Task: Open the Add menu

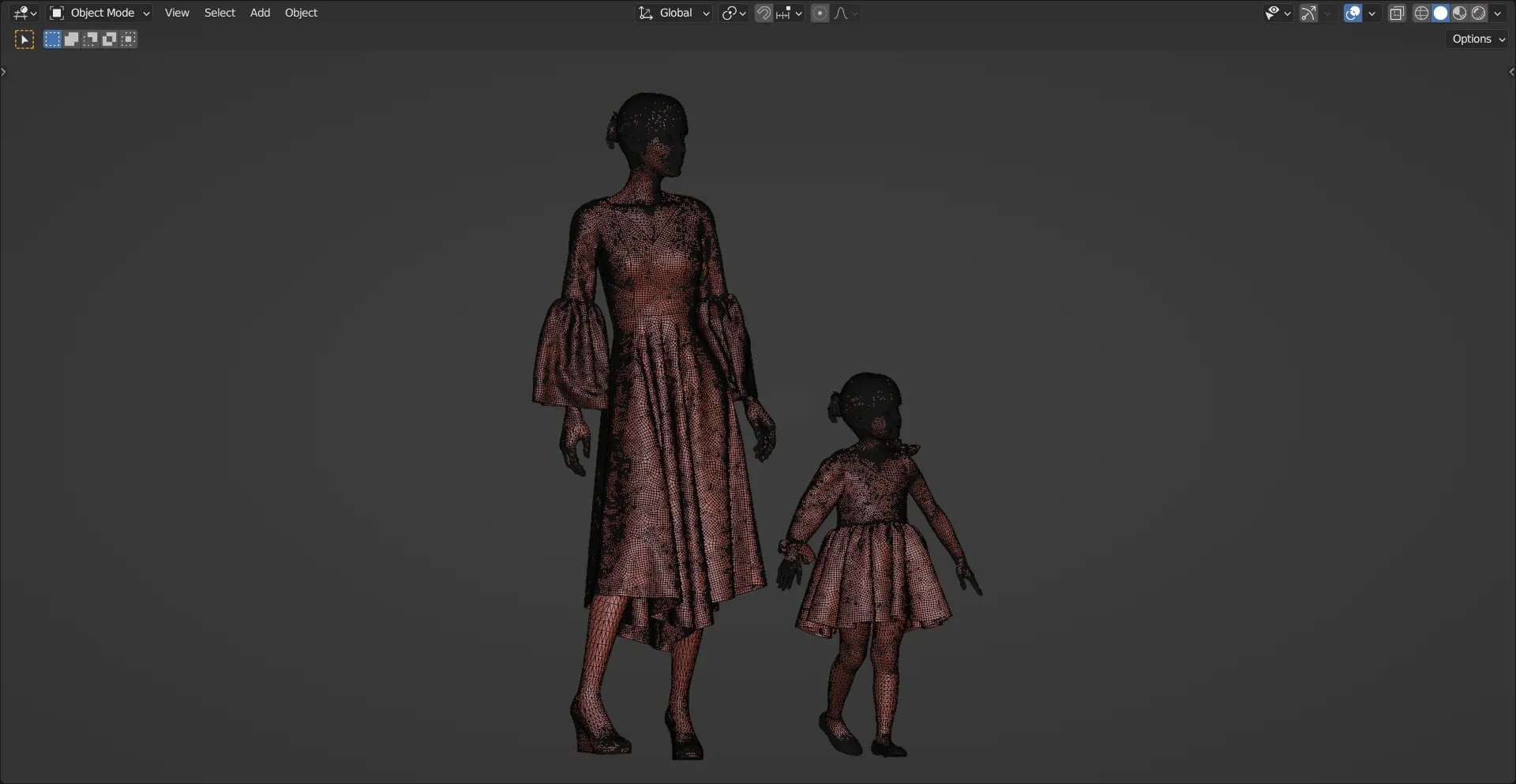Action: 260,13
